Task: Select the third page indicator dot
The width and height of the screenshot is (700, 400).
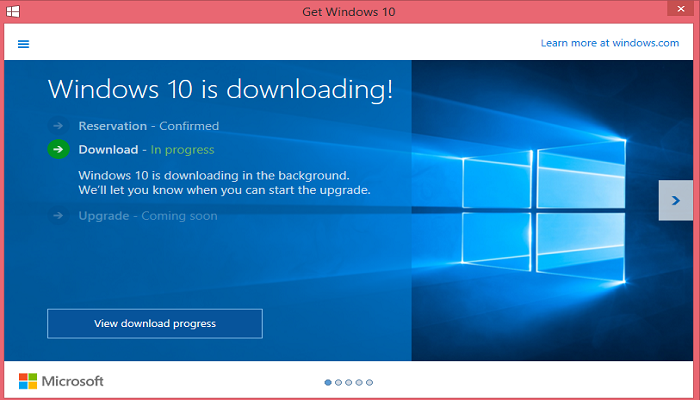Action: click(349, 382)
